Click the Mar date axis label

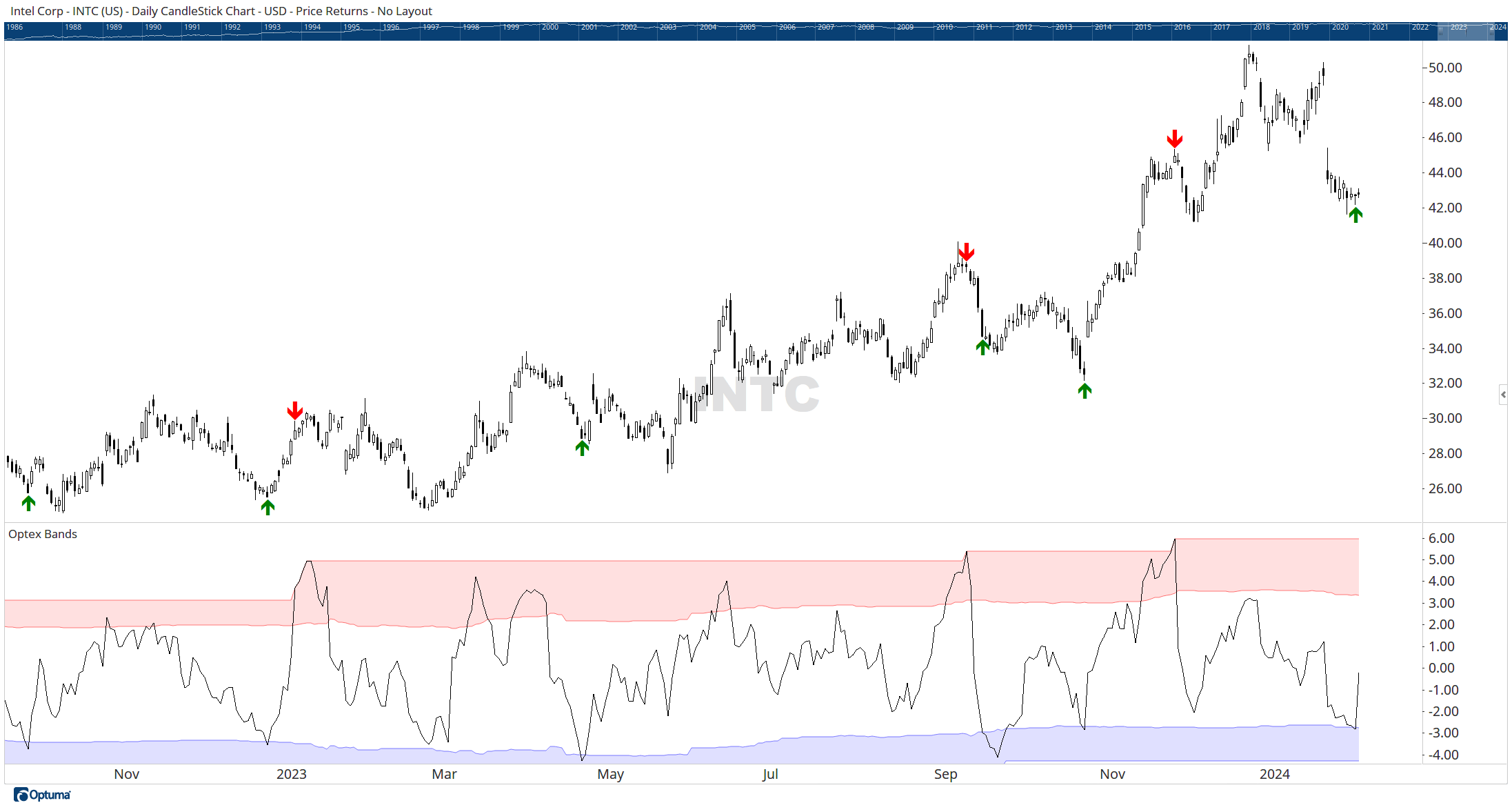445,774
